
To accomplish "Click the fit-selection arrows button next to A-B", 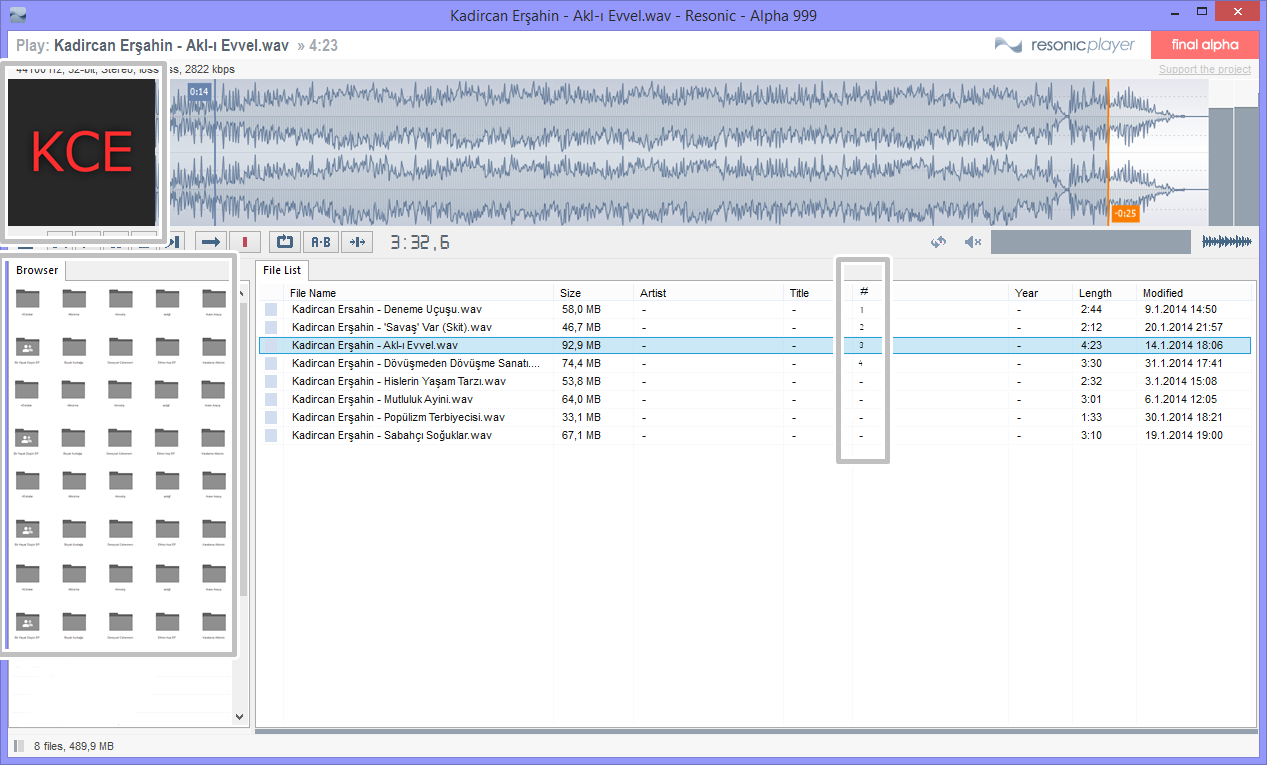I will (356, 242).
